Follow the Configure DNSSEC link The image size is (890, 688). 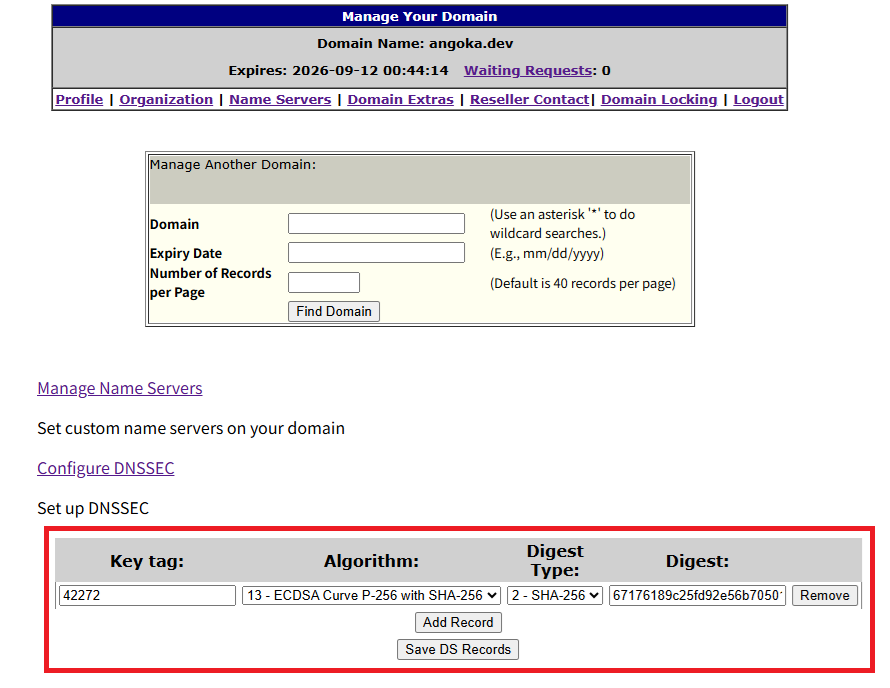pyautogui.click(x=106, y=468)
